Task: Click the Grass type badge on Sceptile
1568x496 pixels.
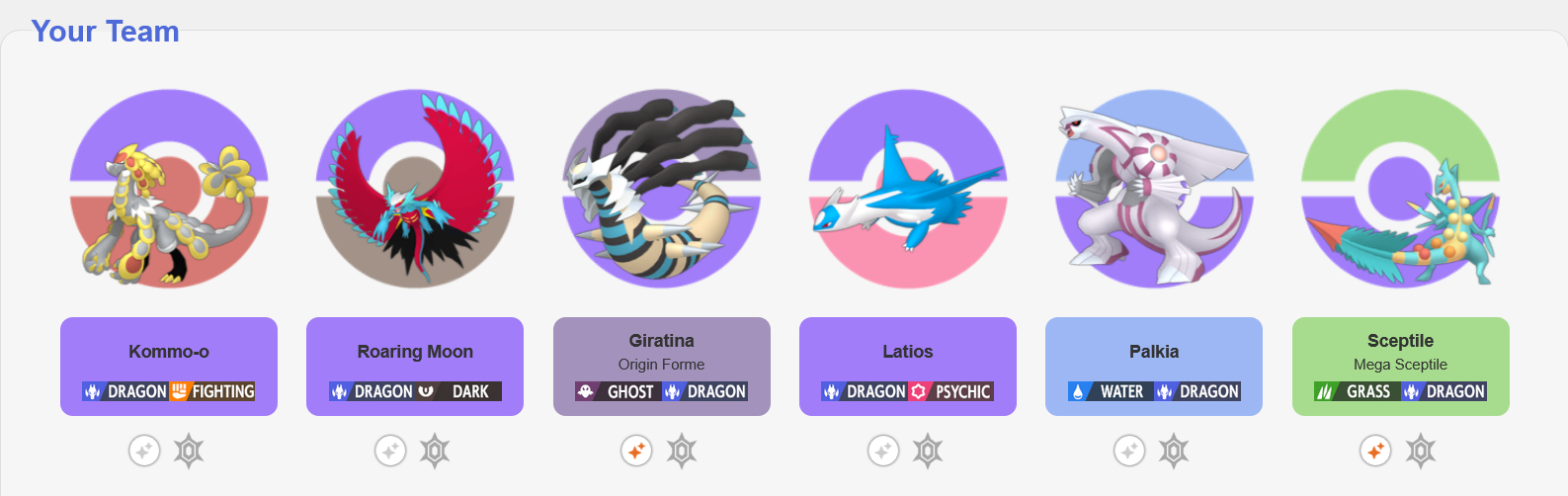Action: click(x=1358, y=391)
